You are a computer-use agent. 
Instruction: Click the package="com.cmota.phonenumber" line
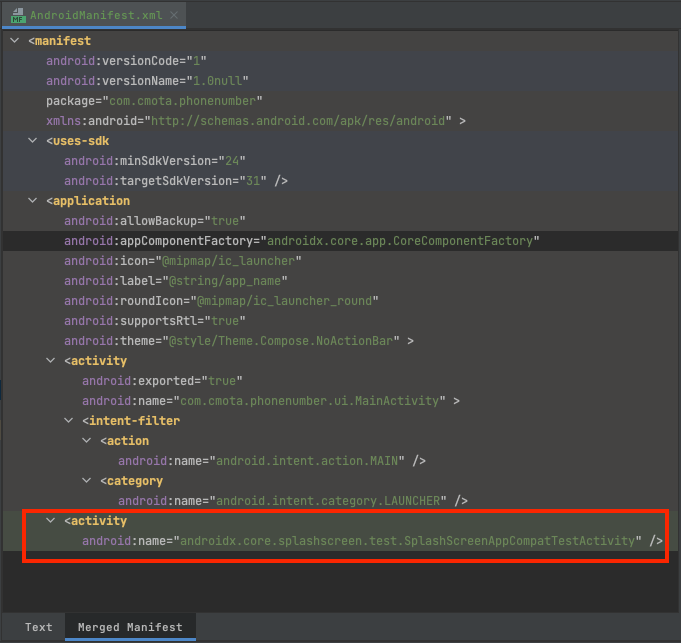point(154,101)
